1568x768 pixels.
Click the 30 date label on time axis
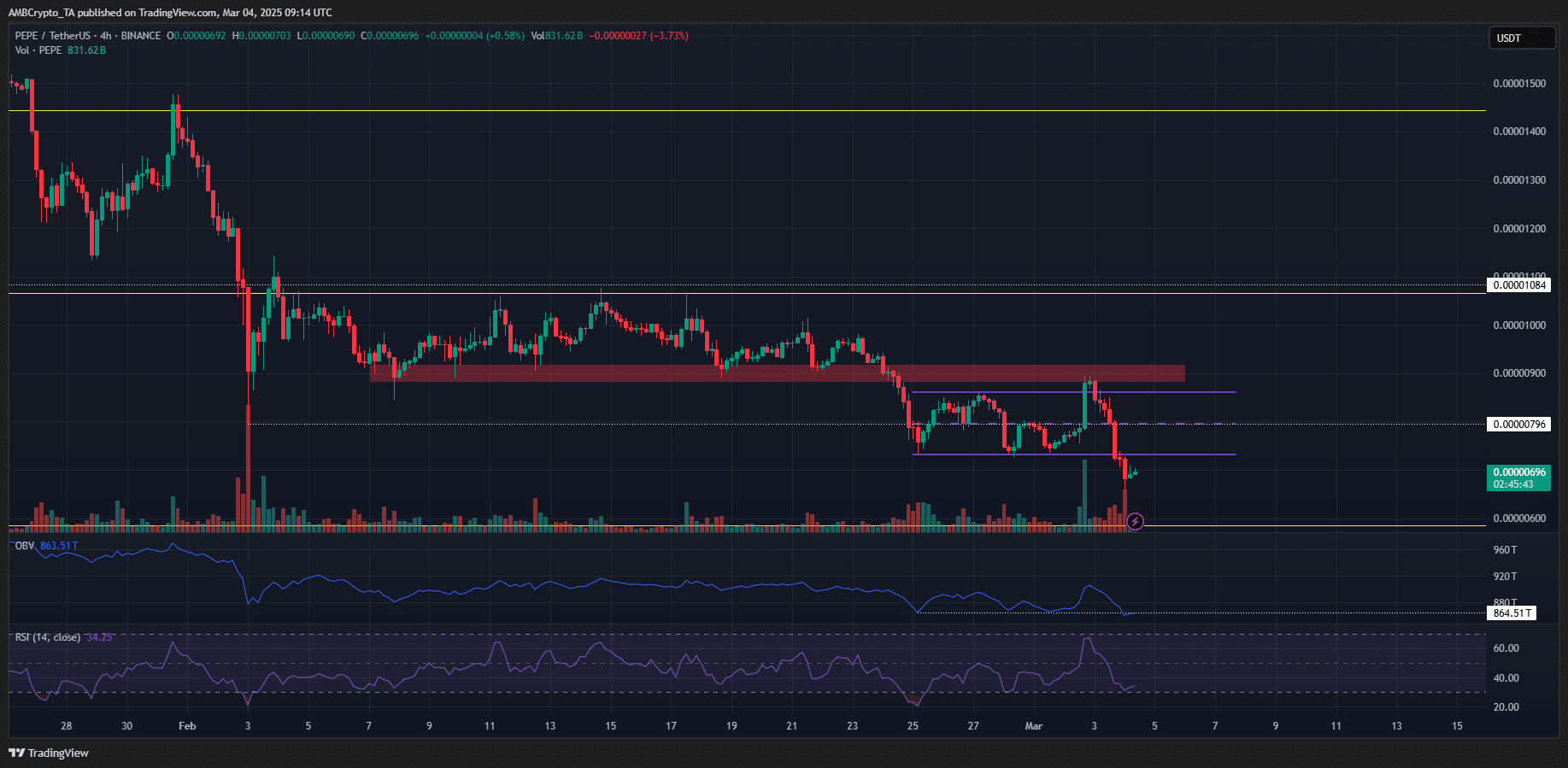127,726
